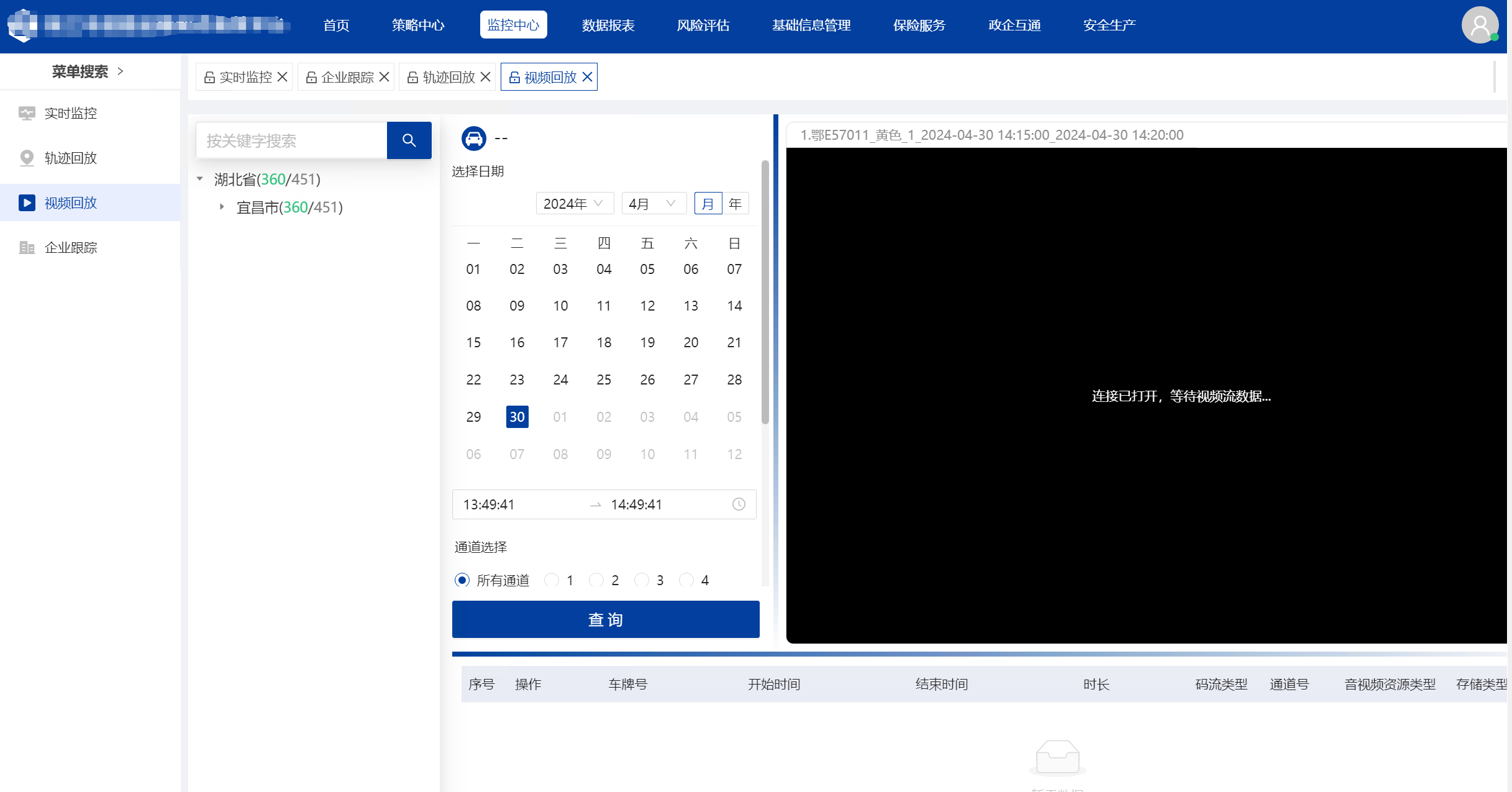Click the 开始时间 column header
This screenshot has width=1512, height=792.
[774, 685]
